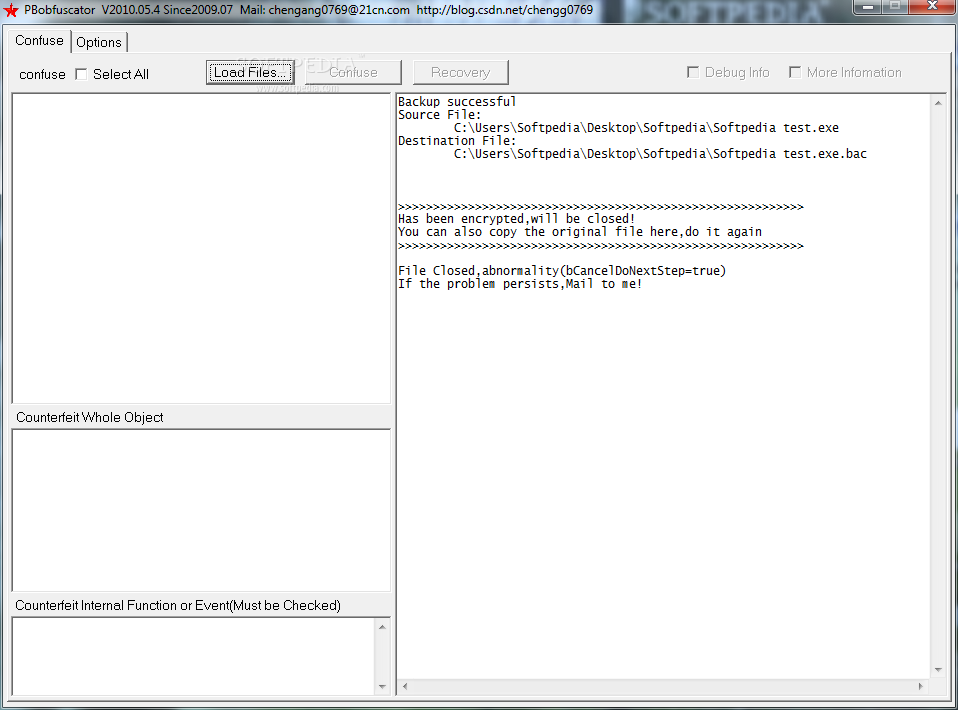Click inside the Counterfeit Whole Object list
The height and width of the screenshot is (710, 958).
point(201,510)
